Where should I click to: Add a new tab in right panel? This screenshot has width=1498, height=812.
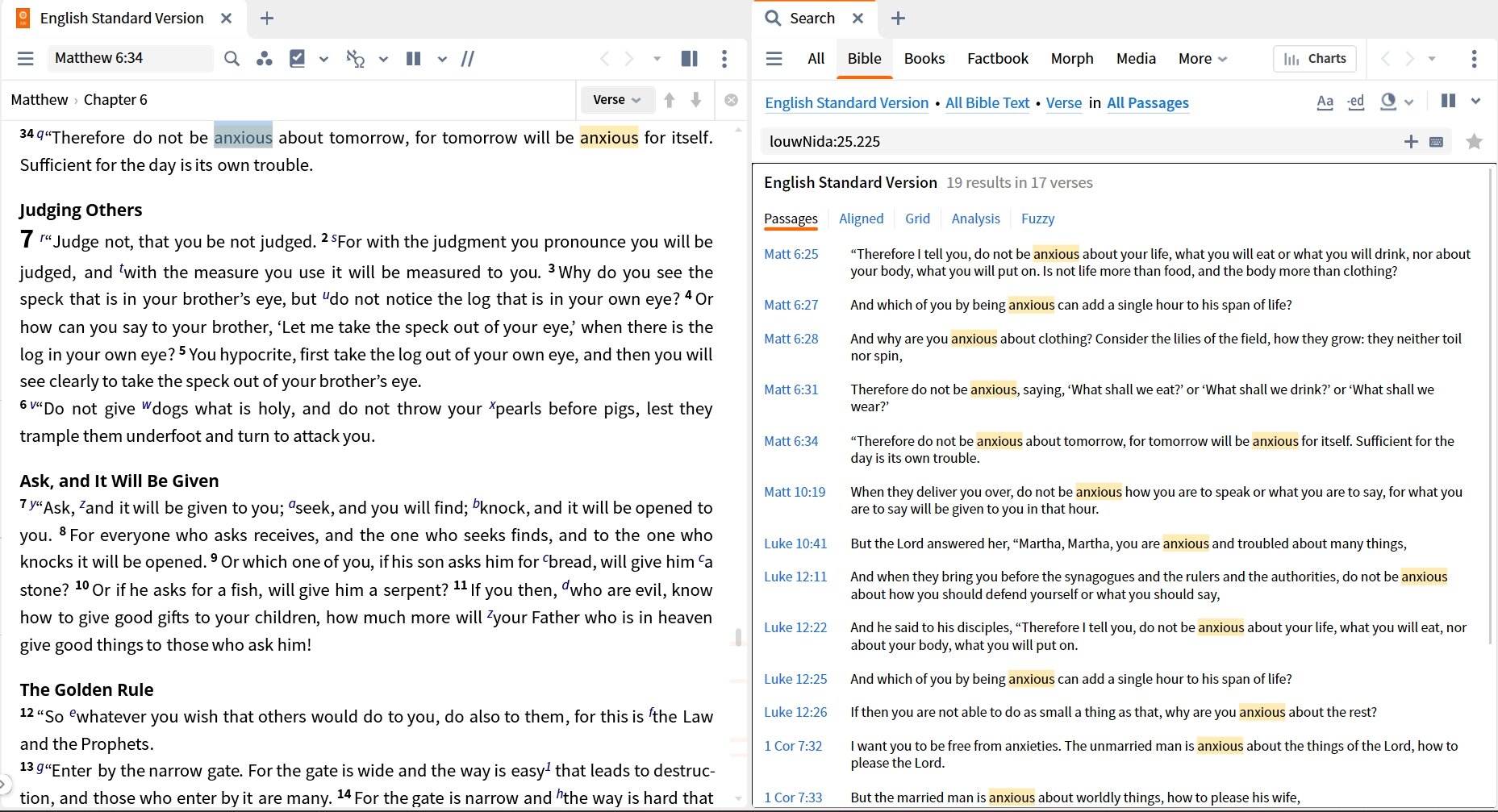898,18
